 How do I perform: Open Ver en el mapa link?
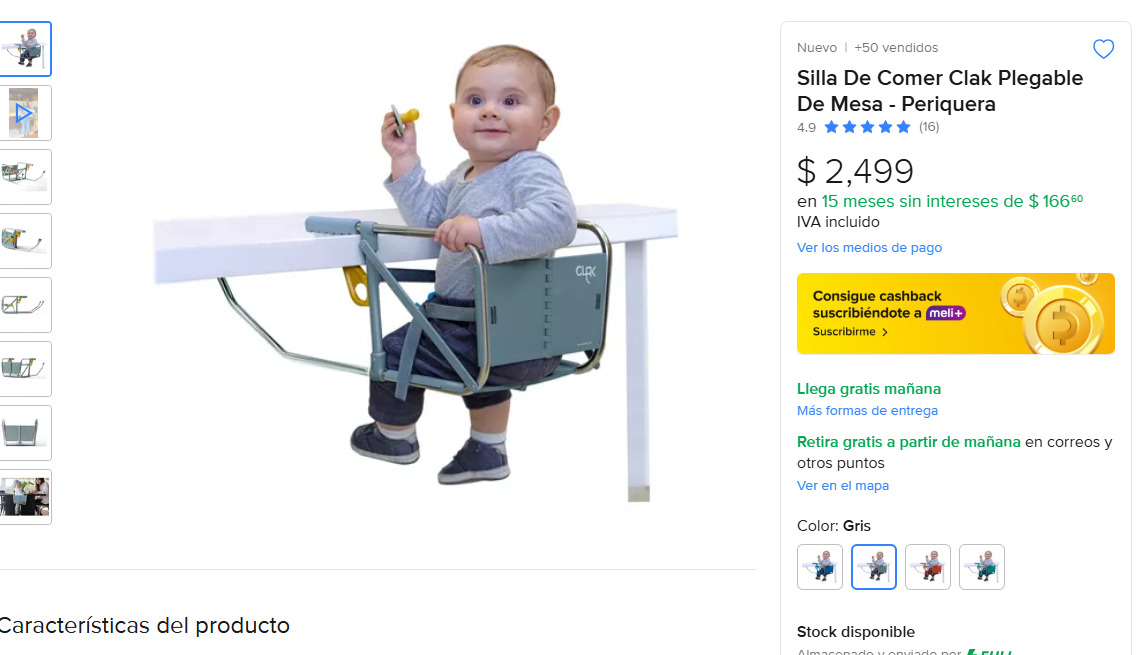843,486
